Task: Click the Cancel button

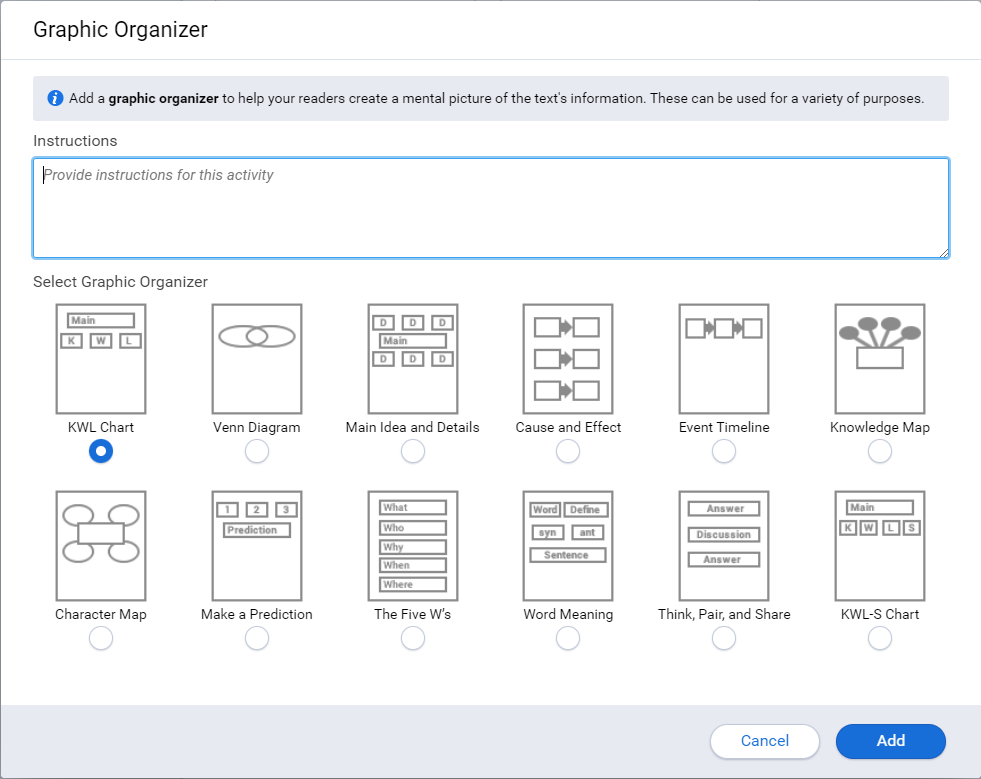Action: (765, 741)
